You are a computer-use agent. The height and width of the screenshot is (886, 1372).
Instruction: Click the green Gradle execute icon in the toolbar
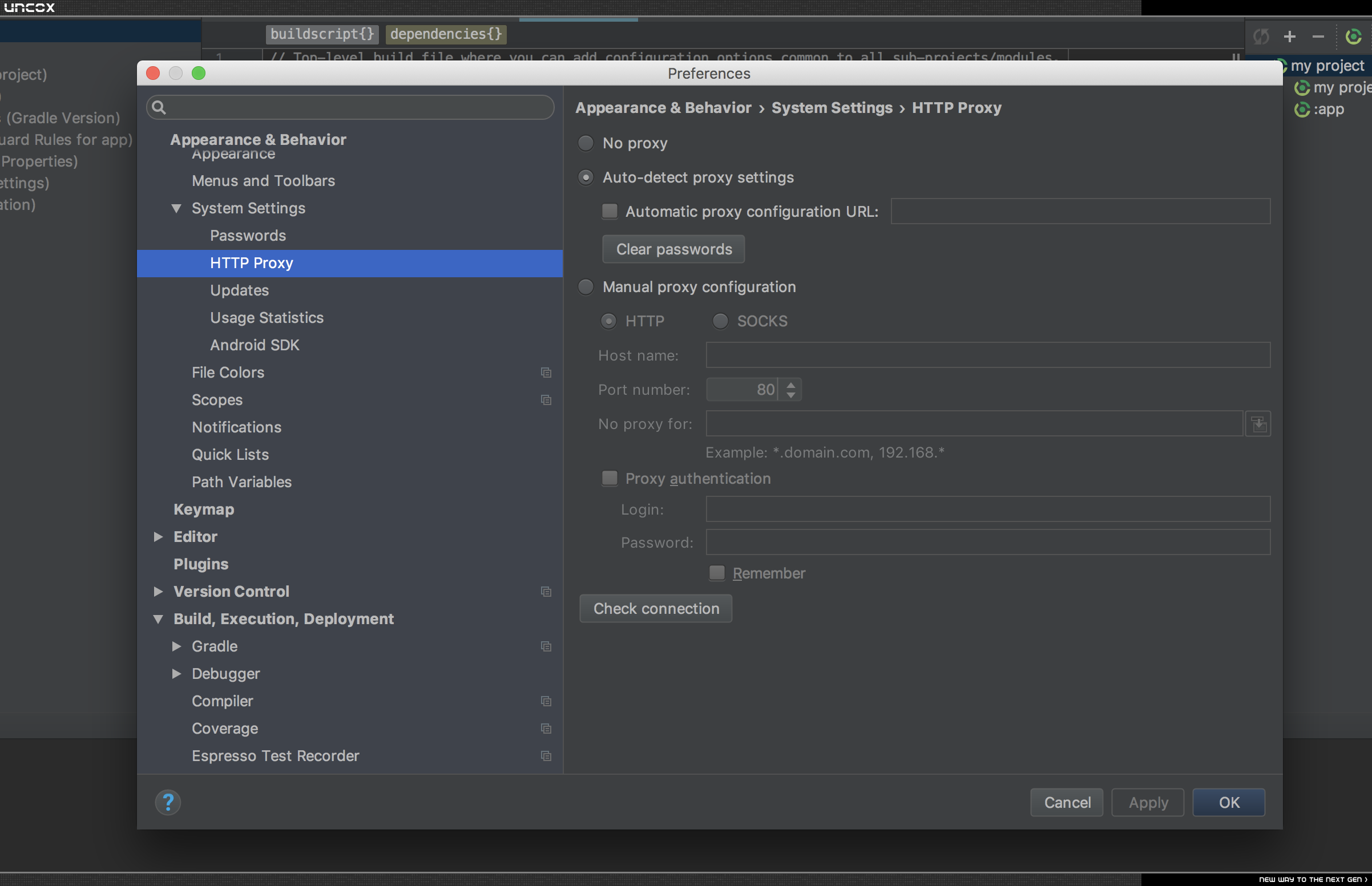1353,37
